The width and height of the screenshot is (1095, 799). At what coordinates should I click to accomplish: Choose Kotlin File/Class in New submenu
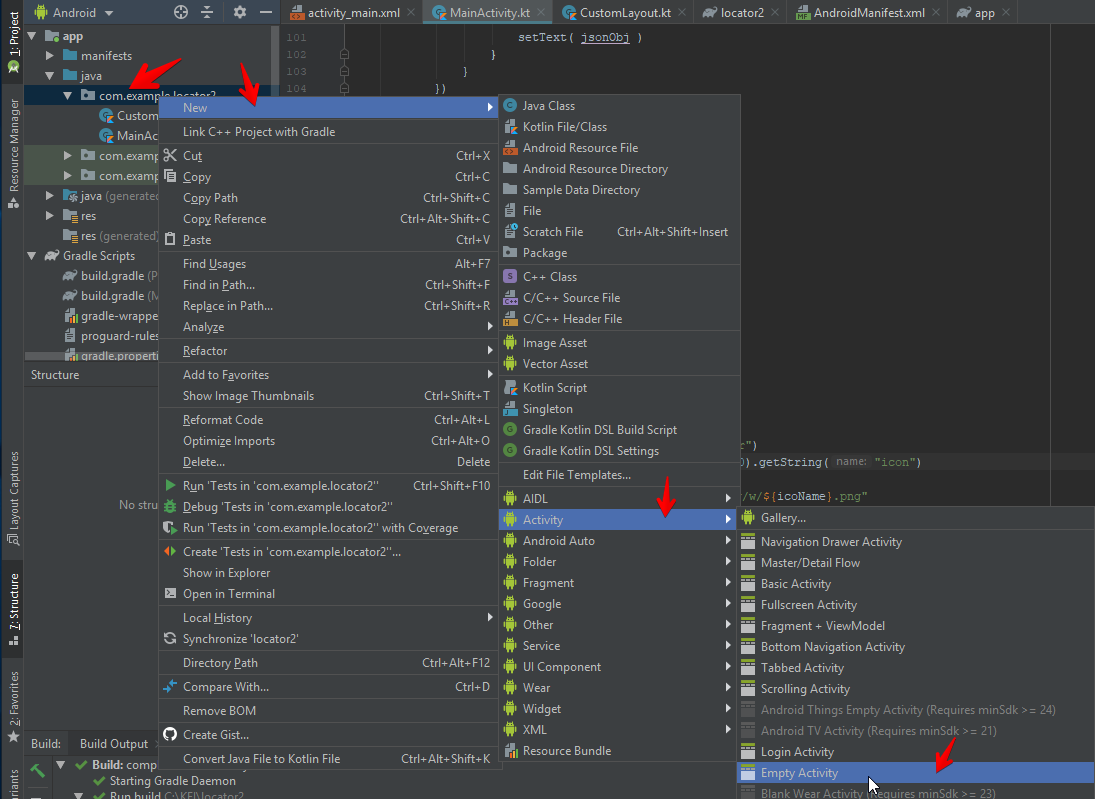pos(564,127)
